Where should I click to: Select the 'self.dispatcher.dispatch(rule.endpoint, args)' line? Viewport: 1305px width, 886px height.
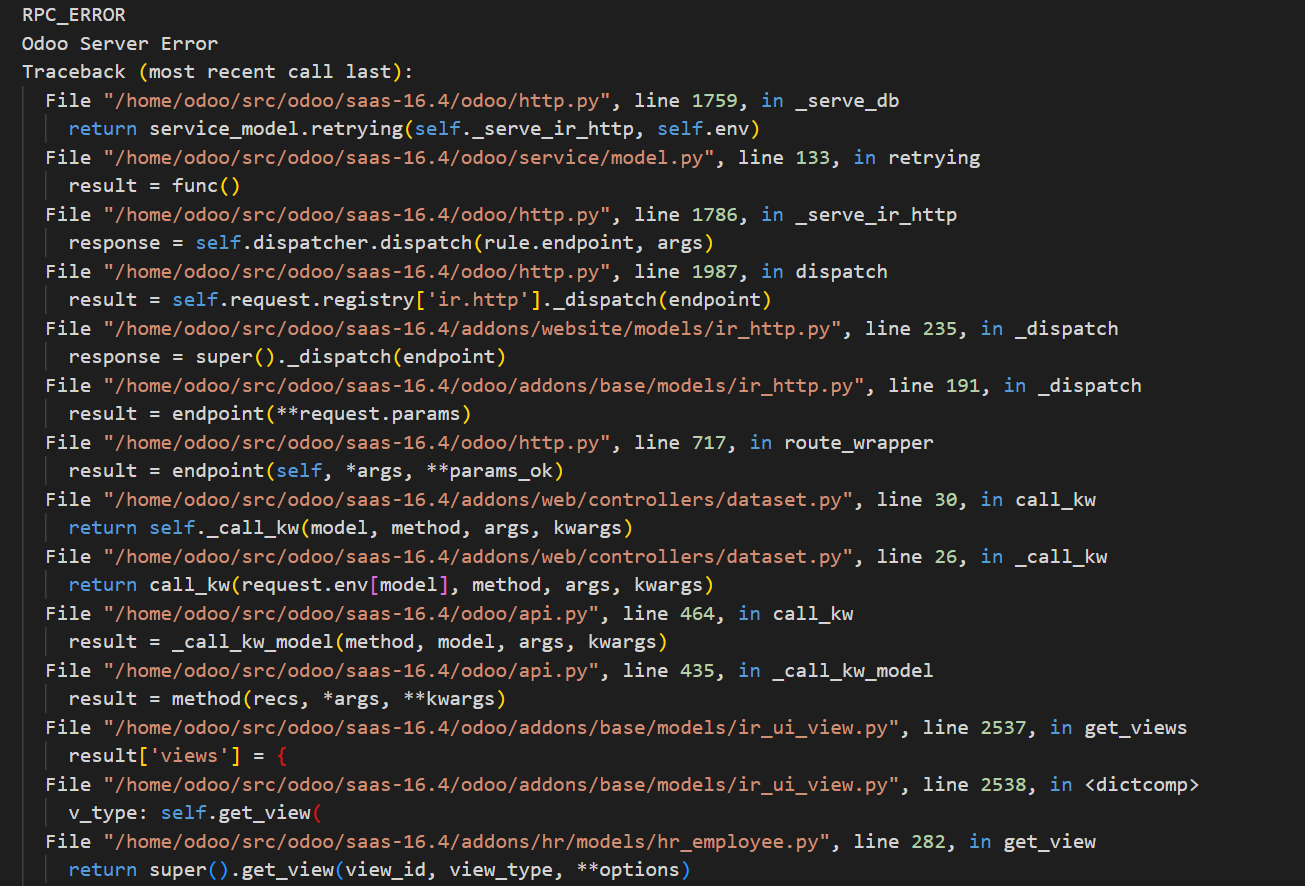pyautogui.click(x=391, y=243)
